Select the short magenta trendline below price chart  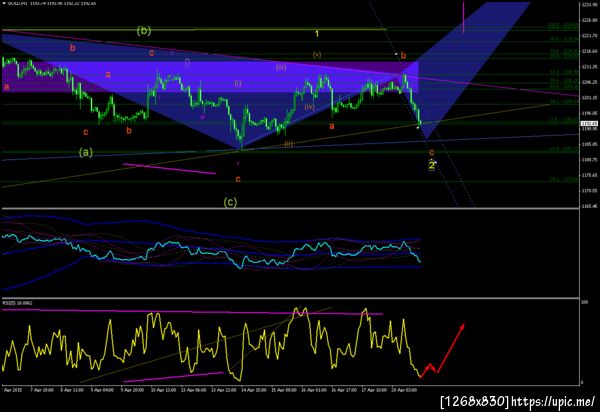point(170,169)
